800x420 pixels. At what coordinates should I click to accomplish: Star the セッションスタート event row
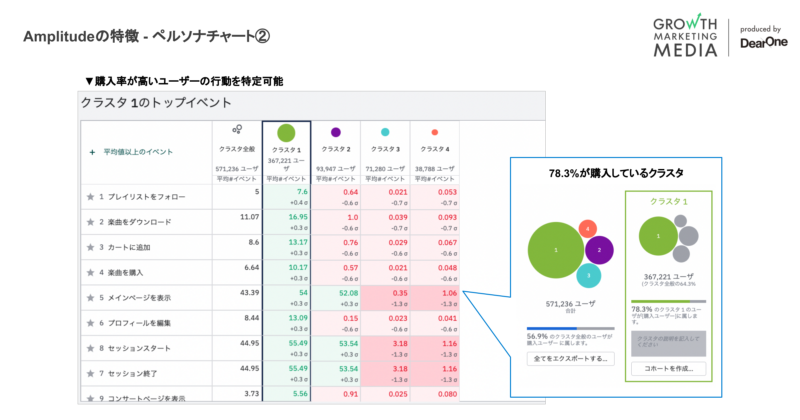[90, 348]
